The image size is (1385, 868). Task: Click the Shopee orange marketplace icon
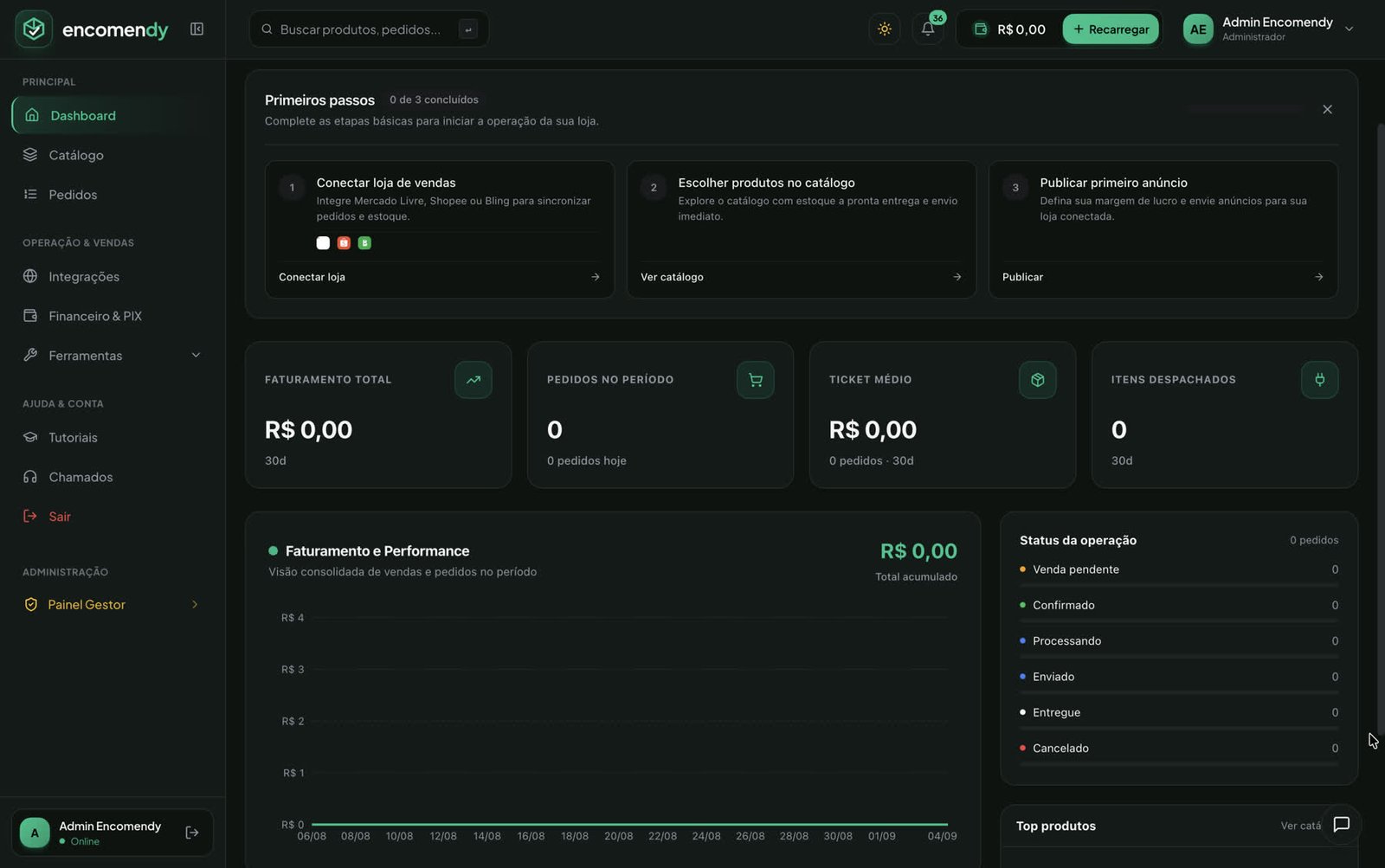point(344,243)
